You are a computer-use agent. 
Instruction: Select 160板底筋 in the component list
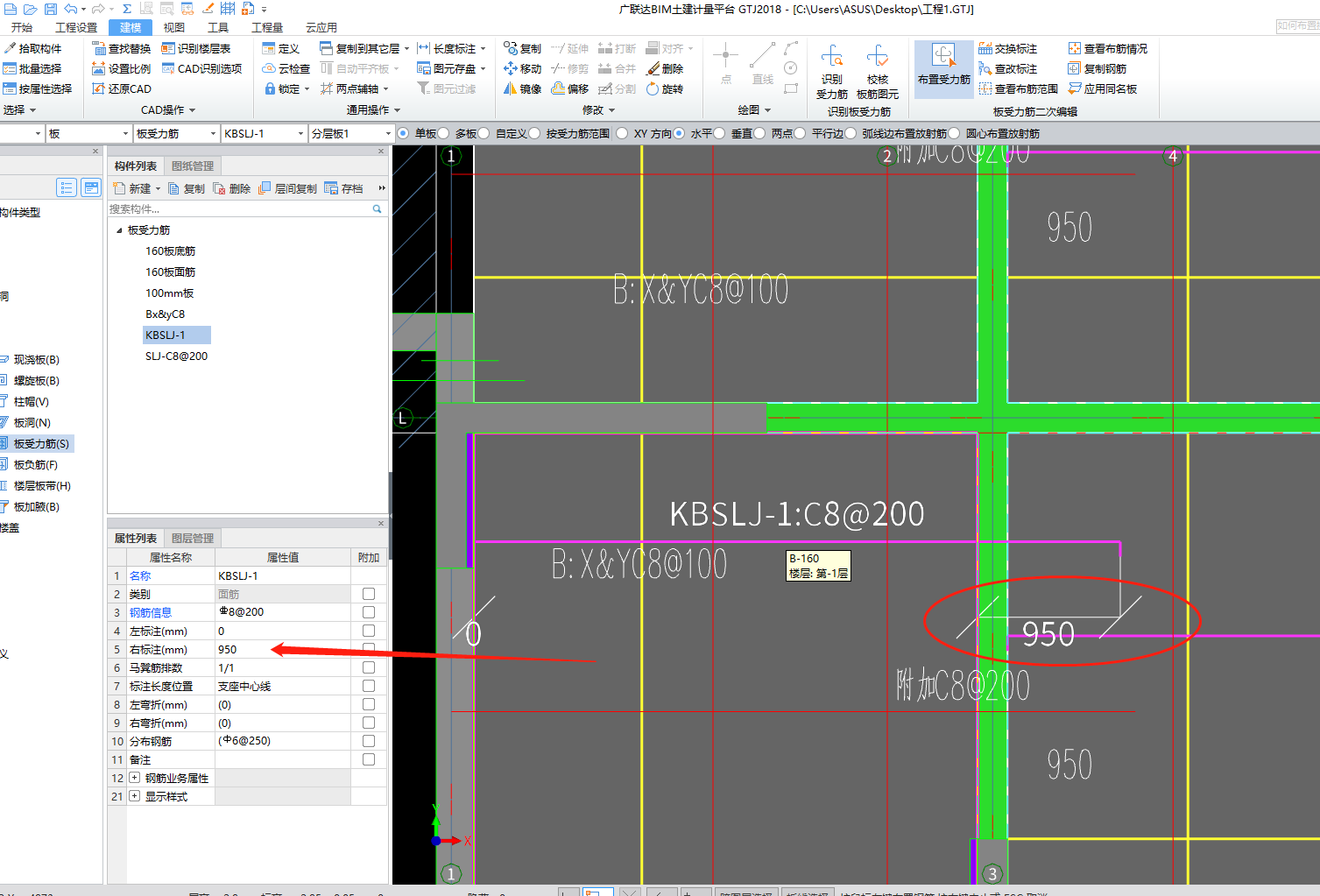coord(170,251)
